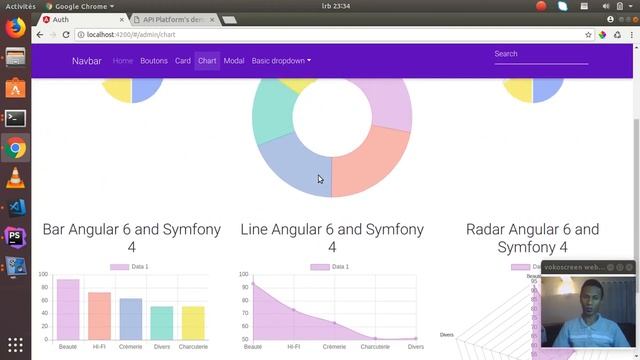Open a new Chrome tab
The image size is (640, 360).
click(229, 20)
